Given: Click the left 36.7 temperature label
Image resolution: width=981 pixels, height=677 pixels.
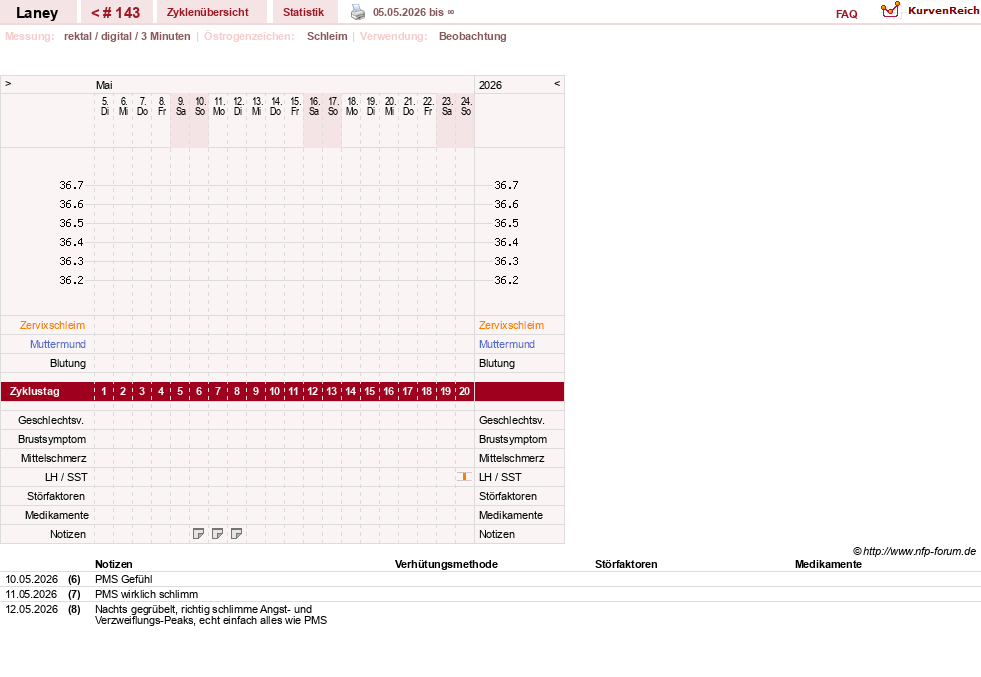Looking at the screenshot, I should pos(71,185).
